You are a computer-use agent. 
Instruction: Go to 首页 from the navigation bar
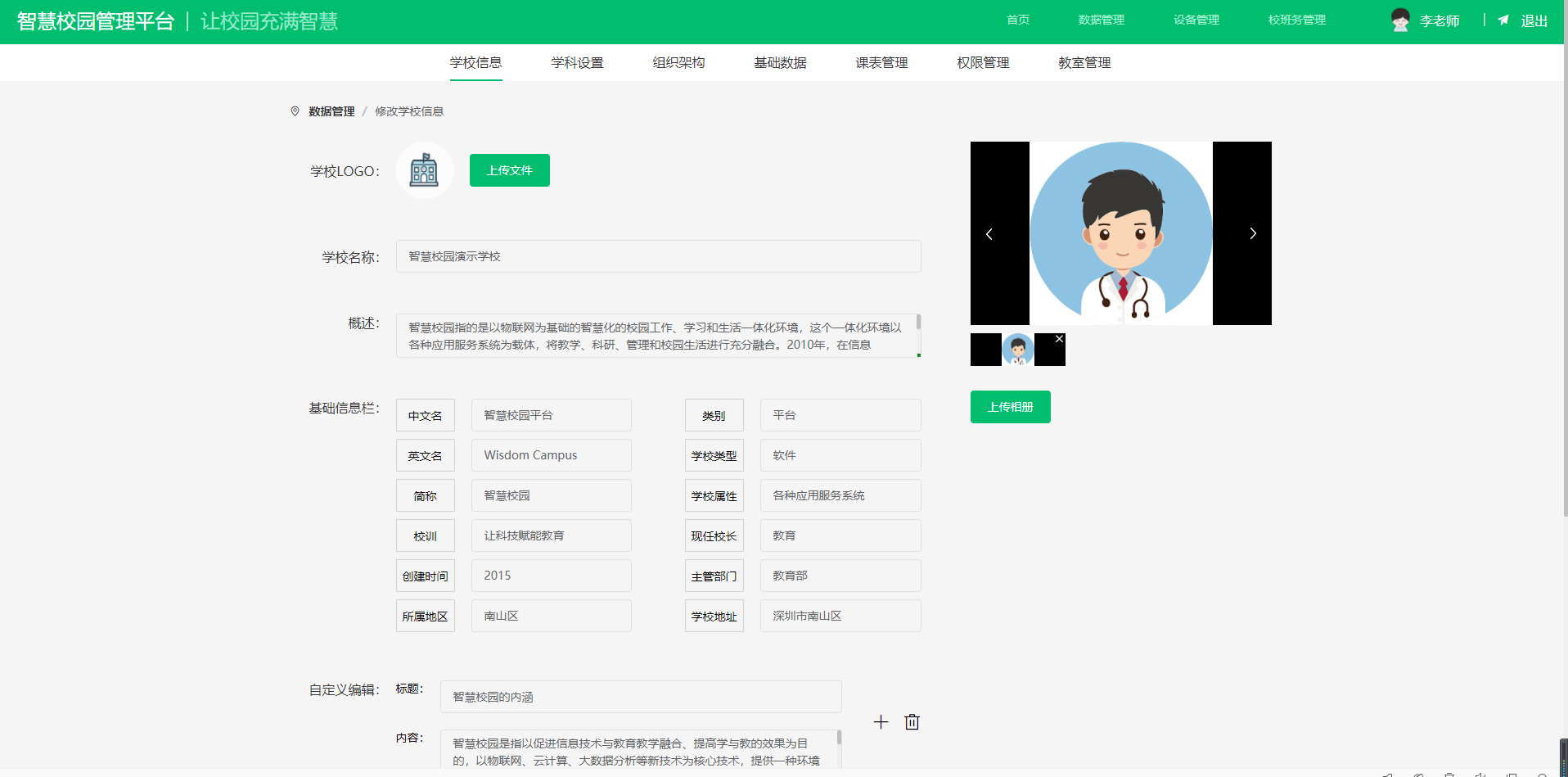1017,19
